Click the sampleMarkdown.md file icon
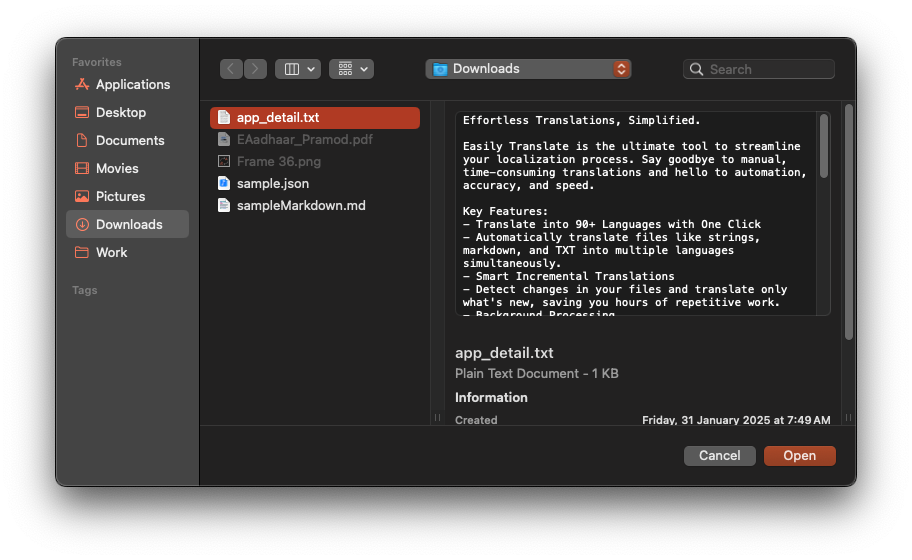This screenshot has height=560, width=912. pos(224,206)
